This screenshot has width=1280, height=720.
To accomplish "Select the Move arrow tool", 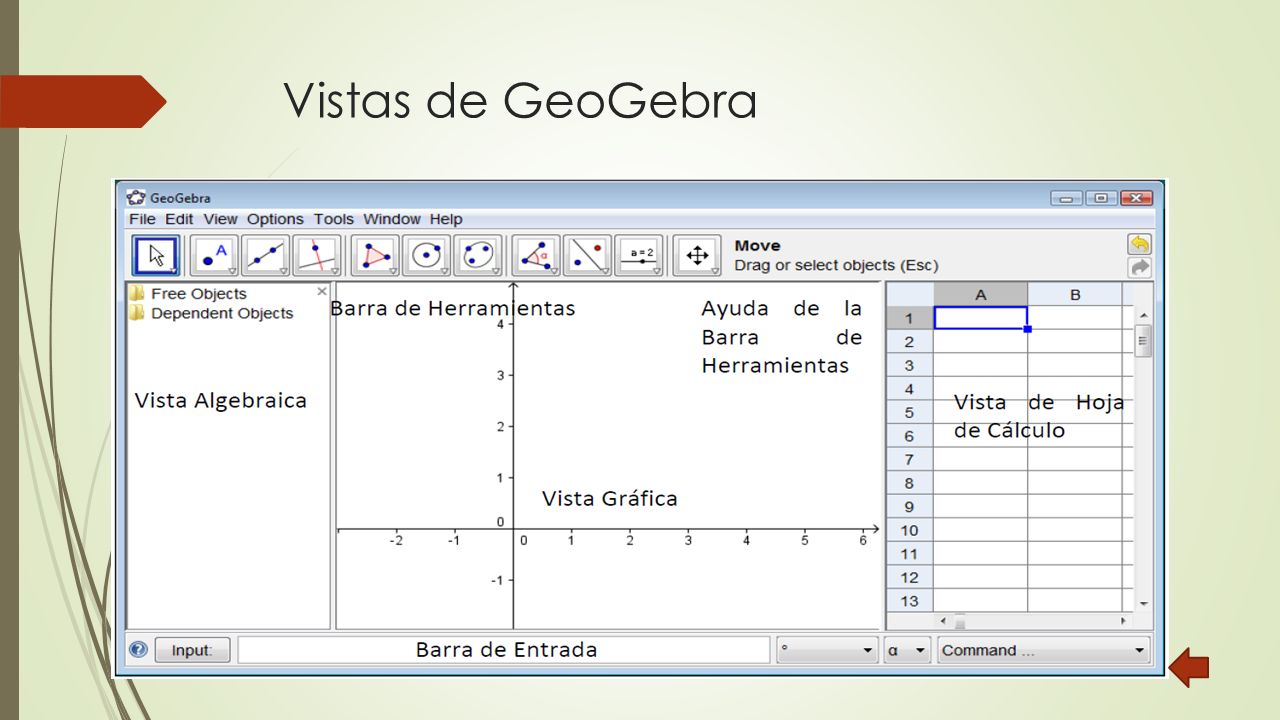I will pos(156,255).
